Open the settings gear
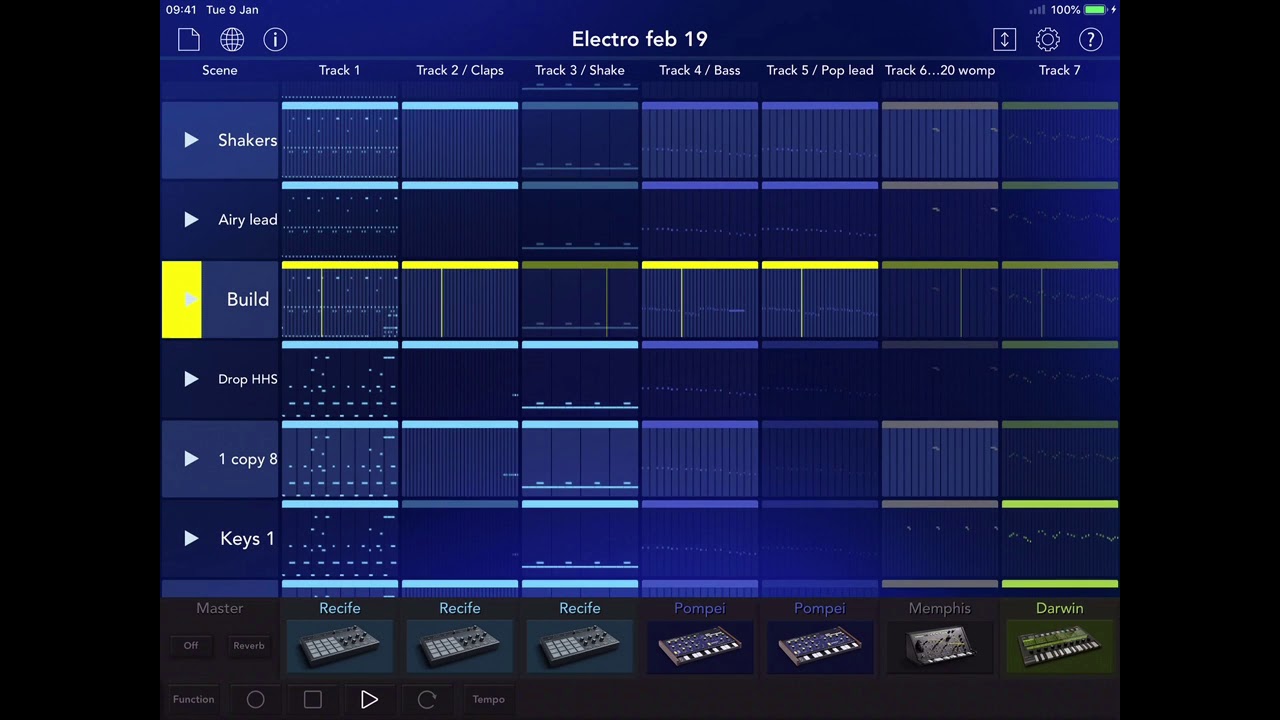 [1047, 39]
